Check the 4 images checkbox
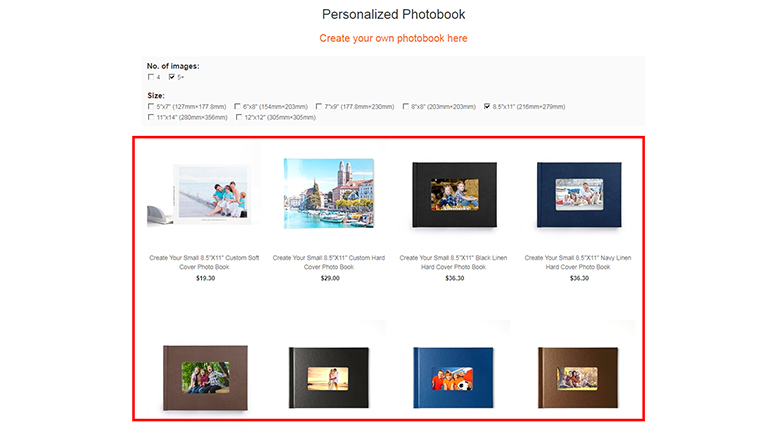 pos(152,77)
